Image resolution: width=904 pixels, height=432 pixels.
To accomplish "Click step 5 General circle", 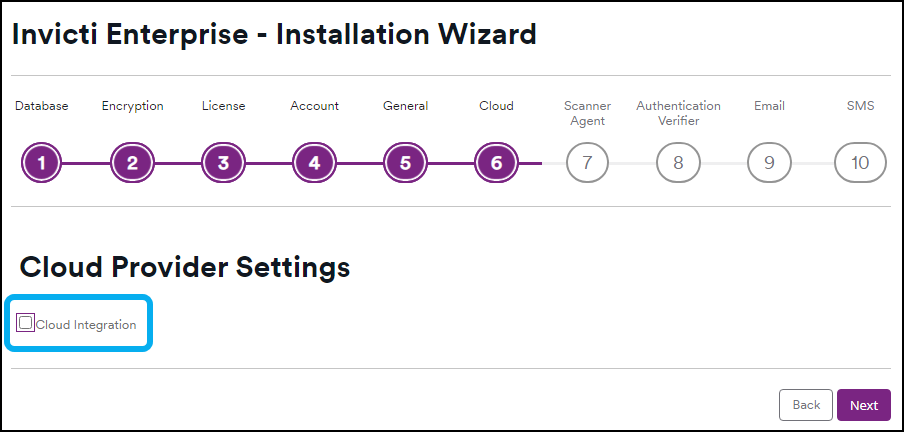I will coord(405,163).
